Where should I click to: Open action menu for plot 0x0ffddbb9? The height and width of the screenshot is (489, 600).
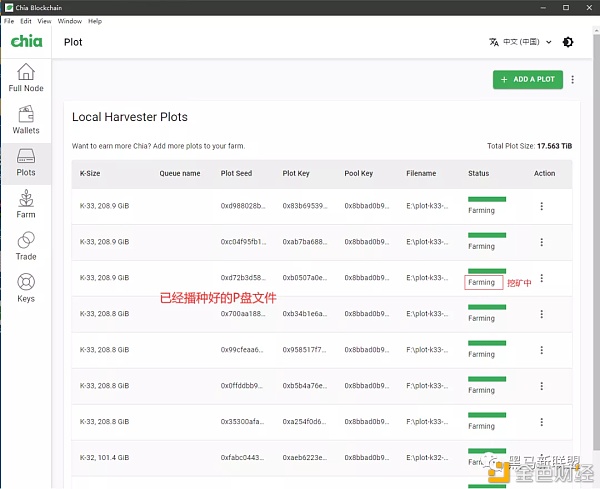tap(541, 386)
